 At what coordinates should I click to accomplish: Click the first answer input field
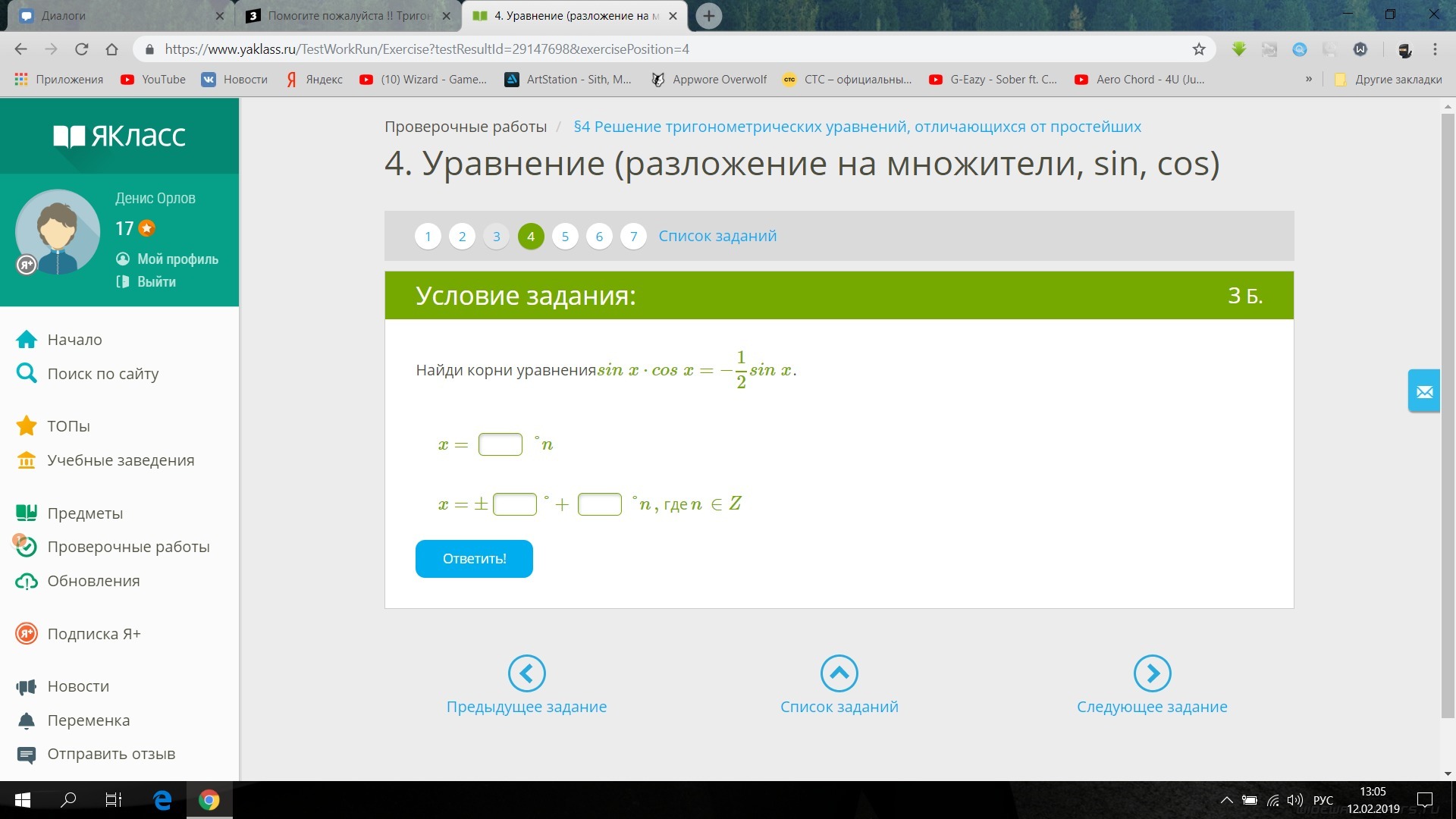tap(500, 444)
